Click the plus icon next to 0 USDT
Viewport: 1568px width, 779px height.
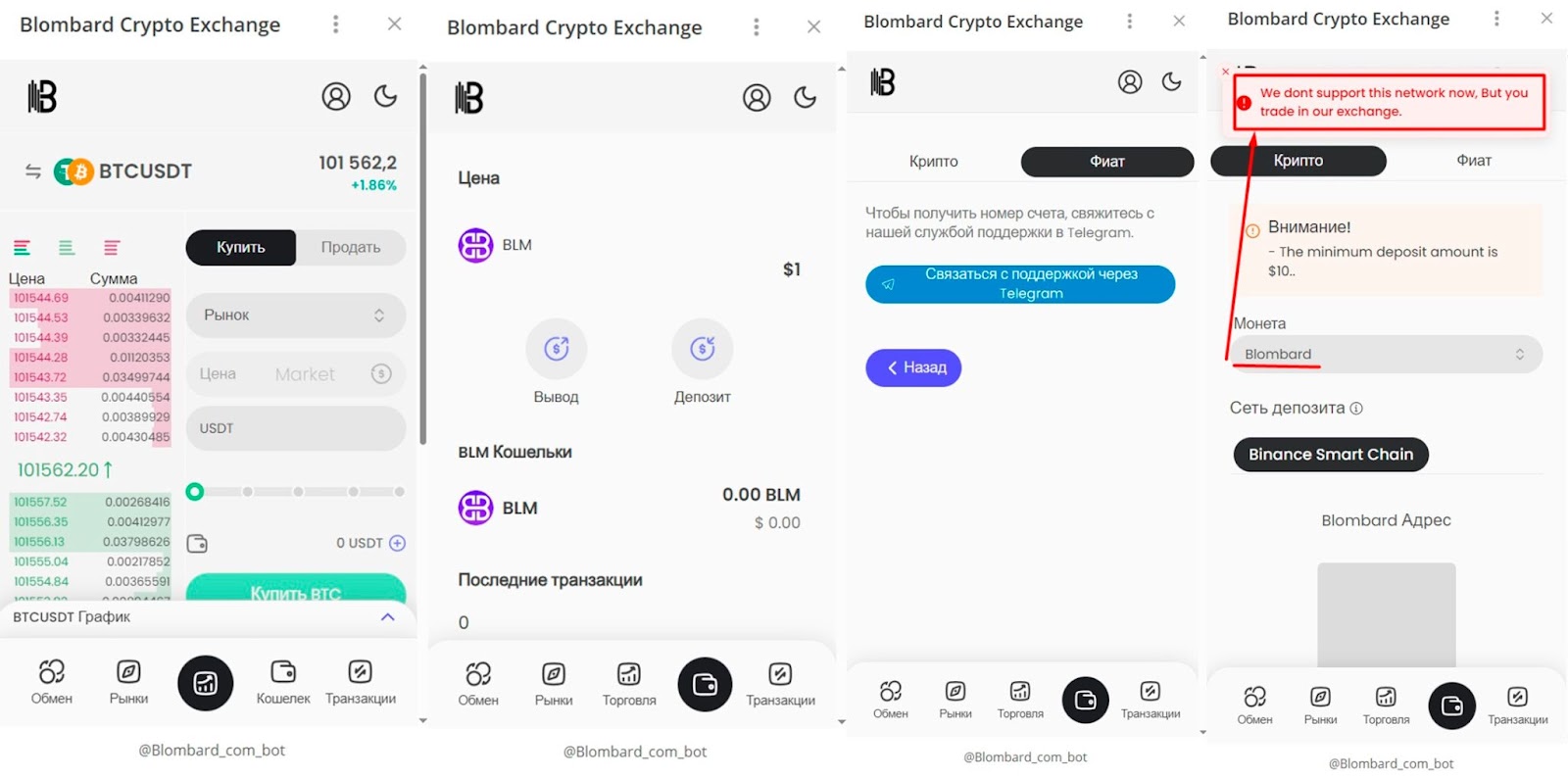pyautogui.click(x=397, y=543)
